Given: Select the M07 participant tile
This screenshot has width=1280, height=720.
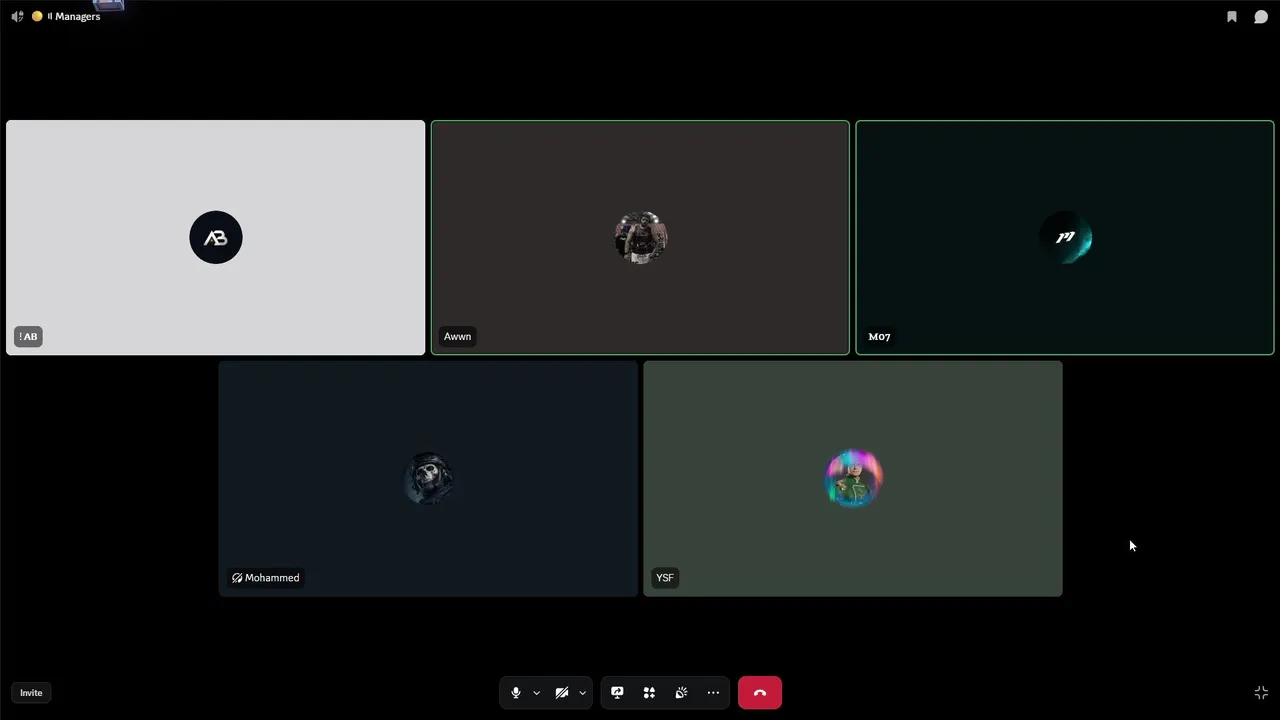Looking at the screenshot, I should (1065, 238).
